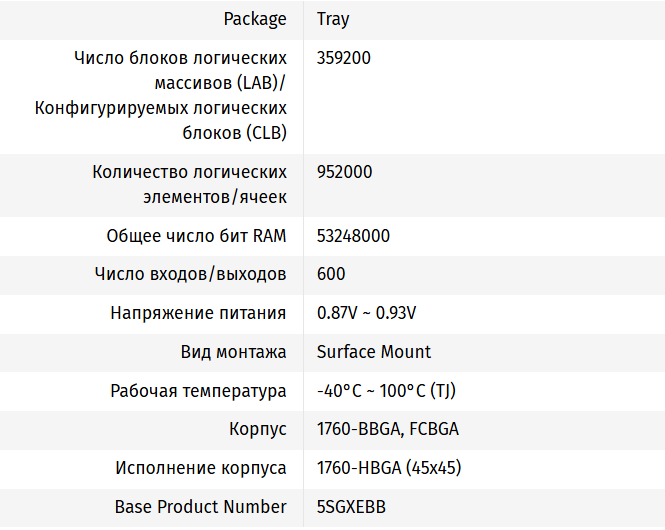Select the value 952000
This screenshot has height=530, width=665.
344,172
